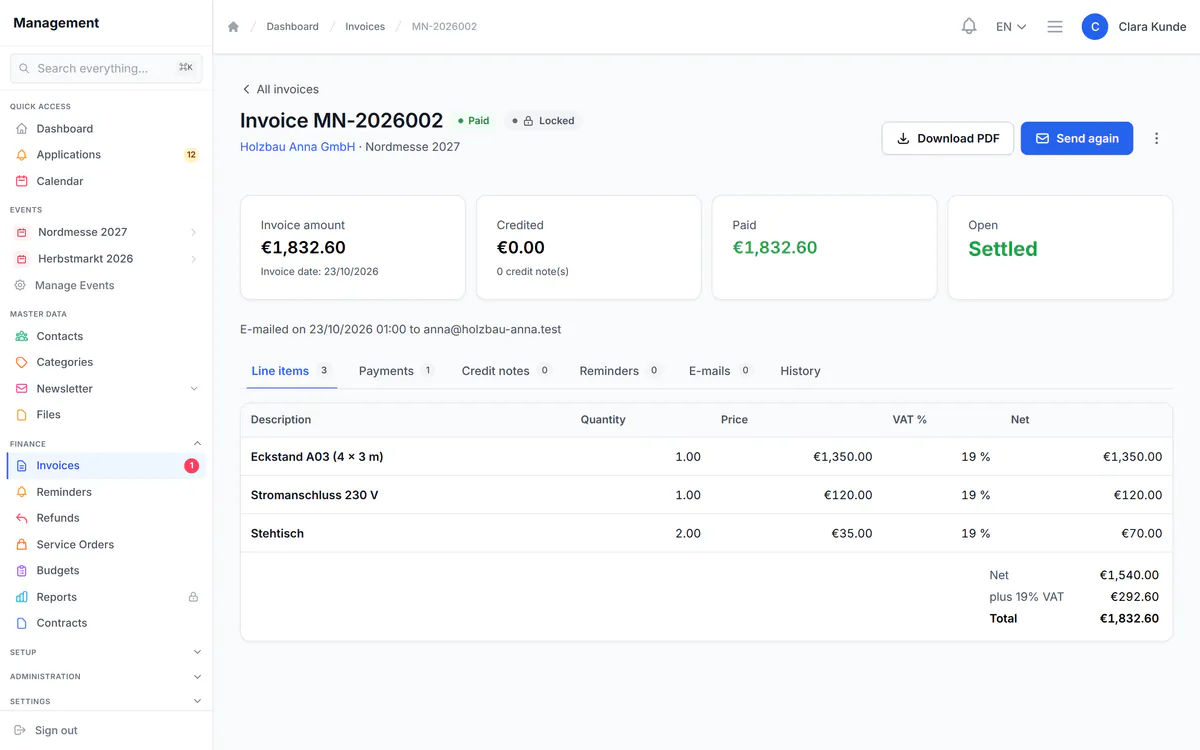The height and width of the screenshot is (750, 1200).
Task: Click the Download PDF button
Action: point(948,138)
